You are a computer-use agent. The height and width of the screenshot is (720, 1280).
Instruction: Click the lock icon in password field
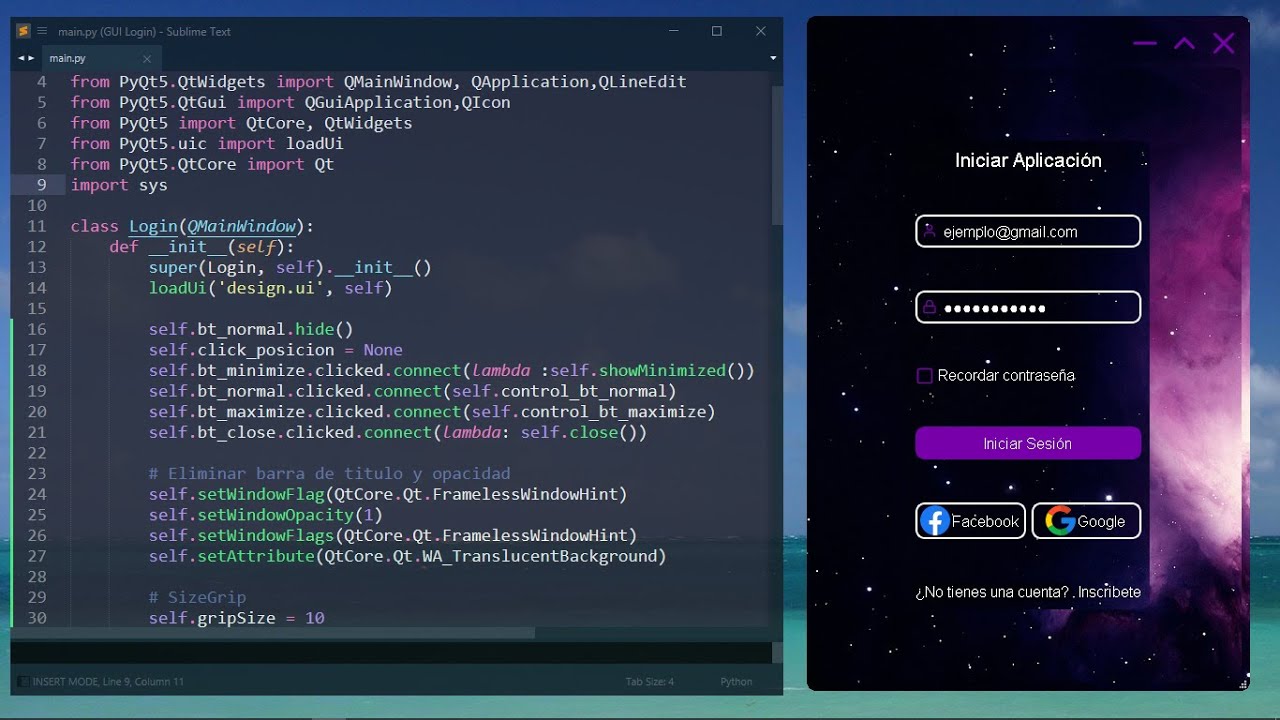pos(930,307)
